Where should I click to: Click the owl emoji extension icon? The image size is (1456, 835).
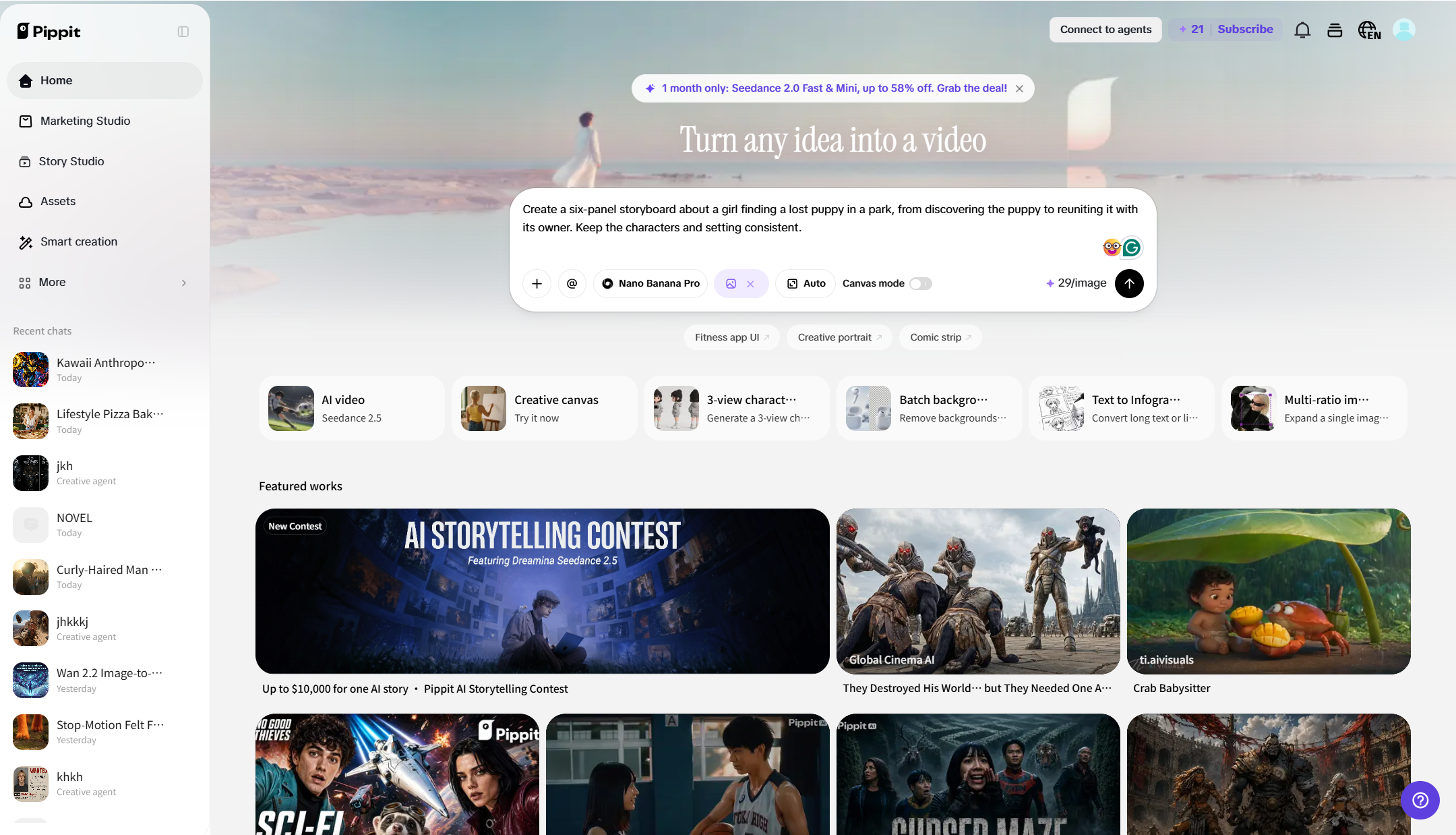pos(1112,248)
